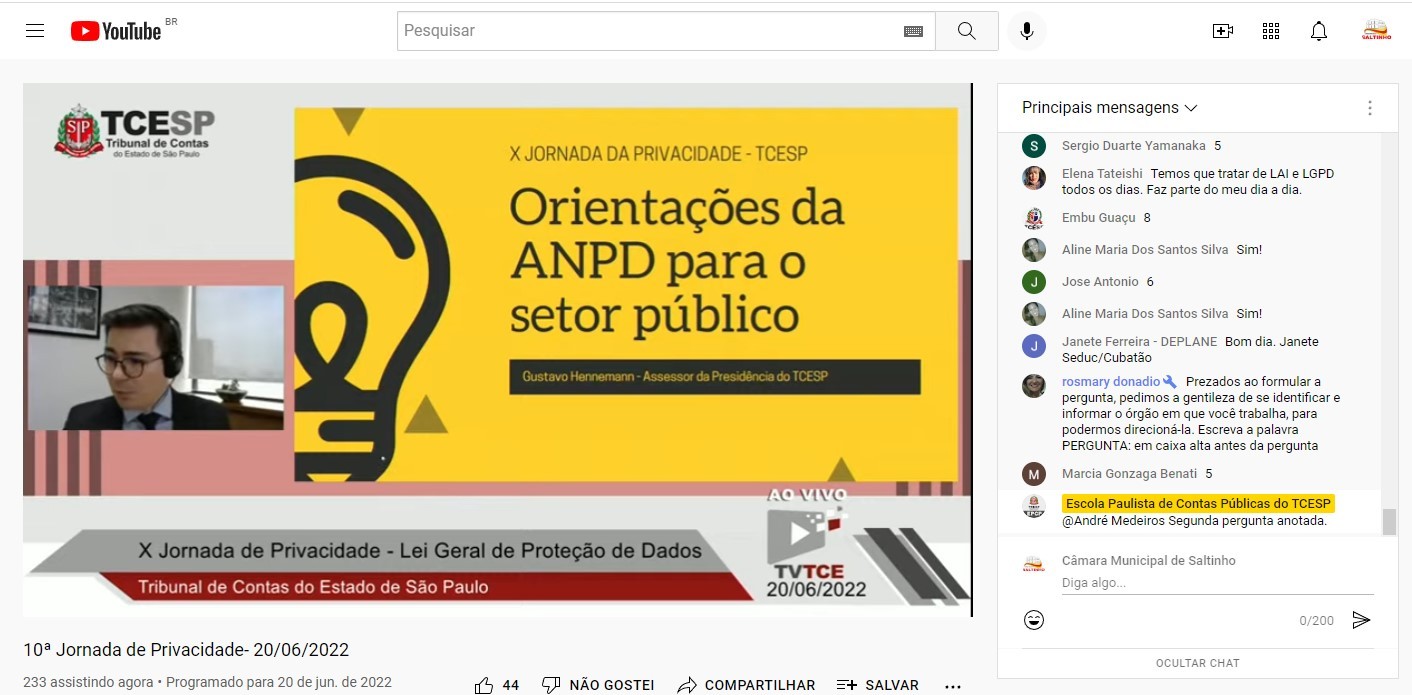Click author name Jose Antonio
Screen dimensions: 1412x695
click(1100, 282)
